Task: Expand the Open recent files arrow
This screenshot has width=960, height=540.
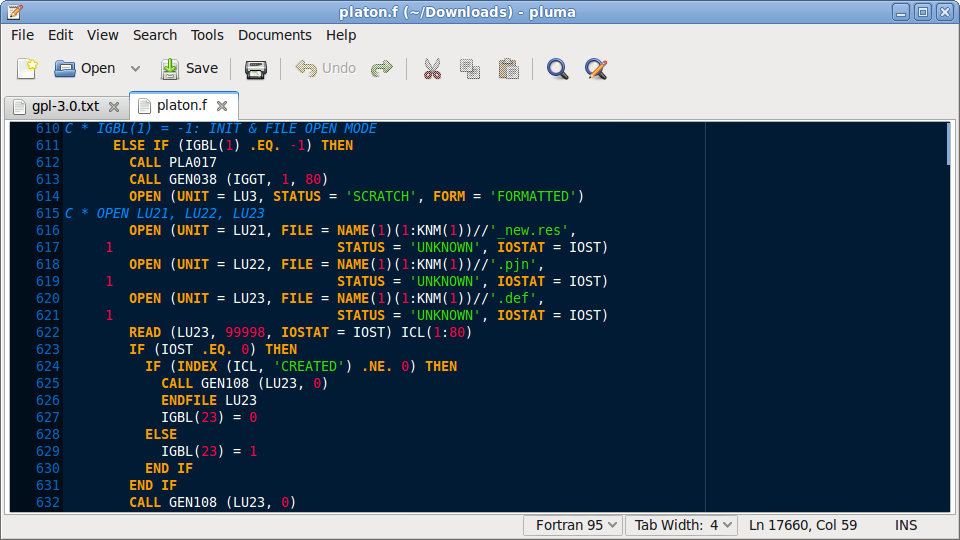Action: click(x=136, y=69)
